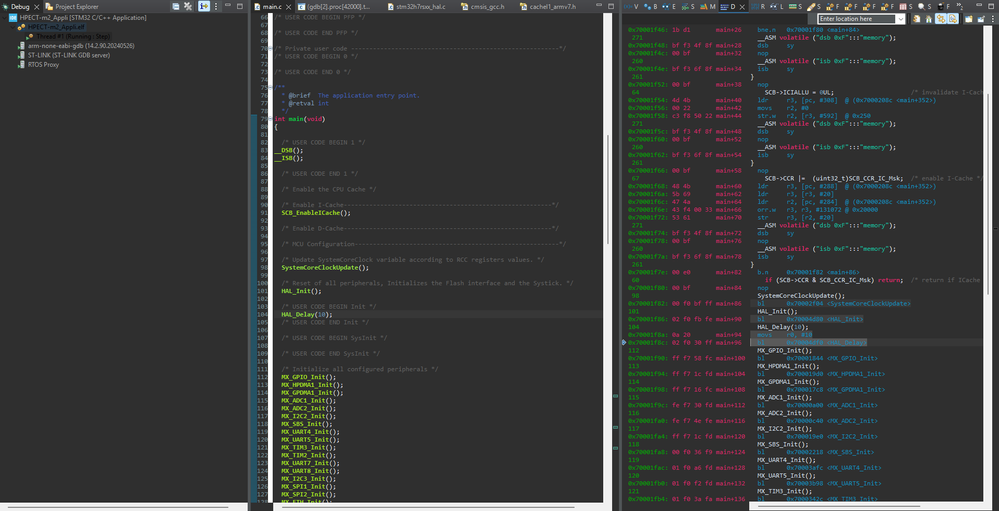Open the Breakpoints view tab (B)

[x=650, y=6]
